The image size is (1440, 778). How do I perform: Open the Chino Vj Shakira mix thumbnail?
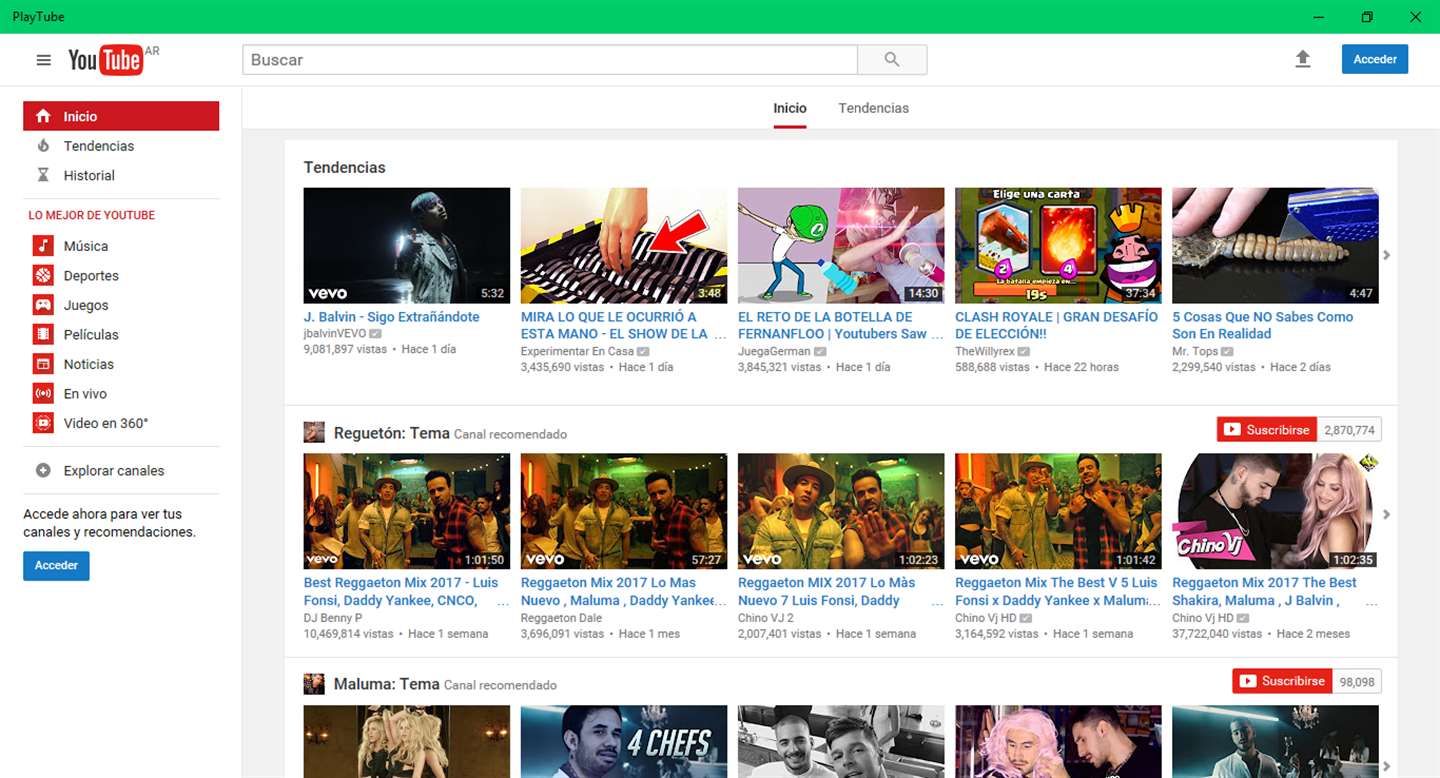pyautogui.click(x=1275, y=511)
